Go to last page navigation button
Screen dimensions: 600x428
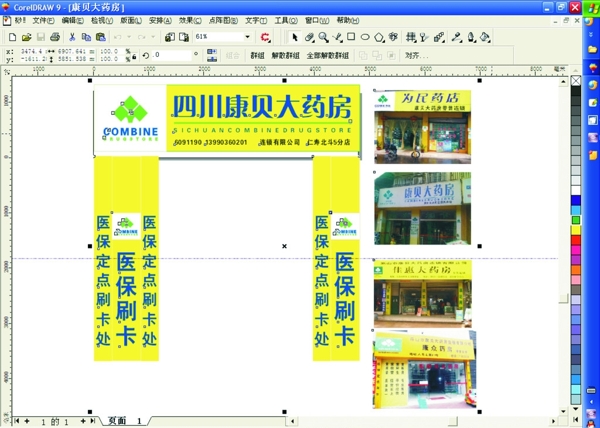point(93,421)
